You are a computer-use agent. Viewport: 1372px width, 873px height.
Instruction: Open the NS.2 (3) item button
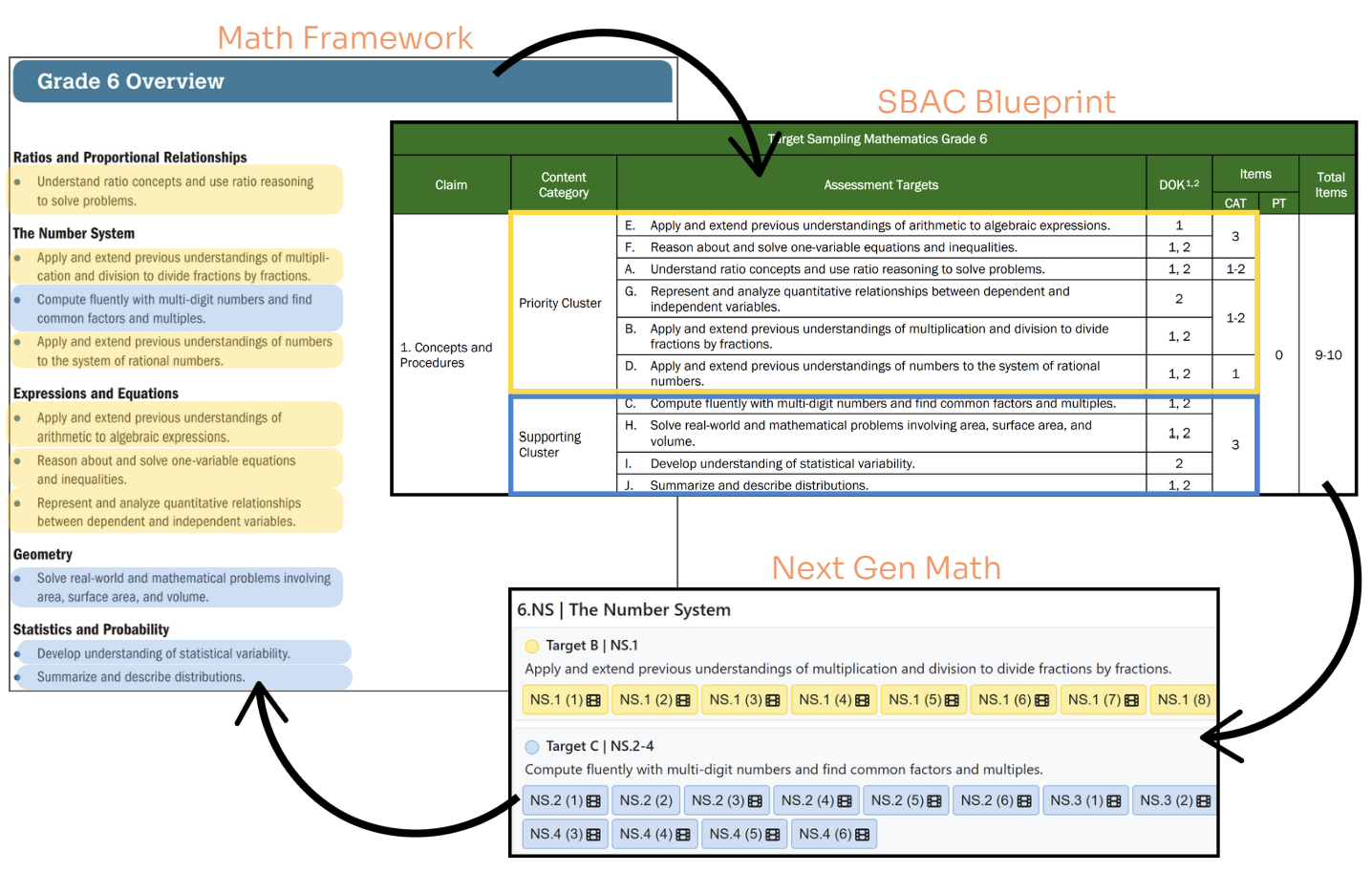727,800
